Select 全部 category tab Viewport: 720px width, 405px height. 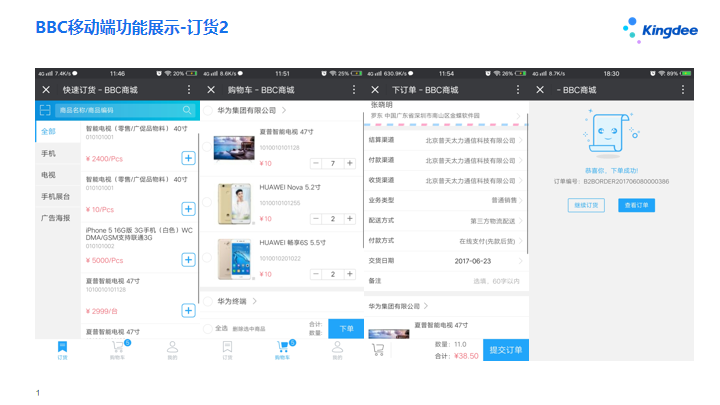pyautogui.click(x=58, y=131)
